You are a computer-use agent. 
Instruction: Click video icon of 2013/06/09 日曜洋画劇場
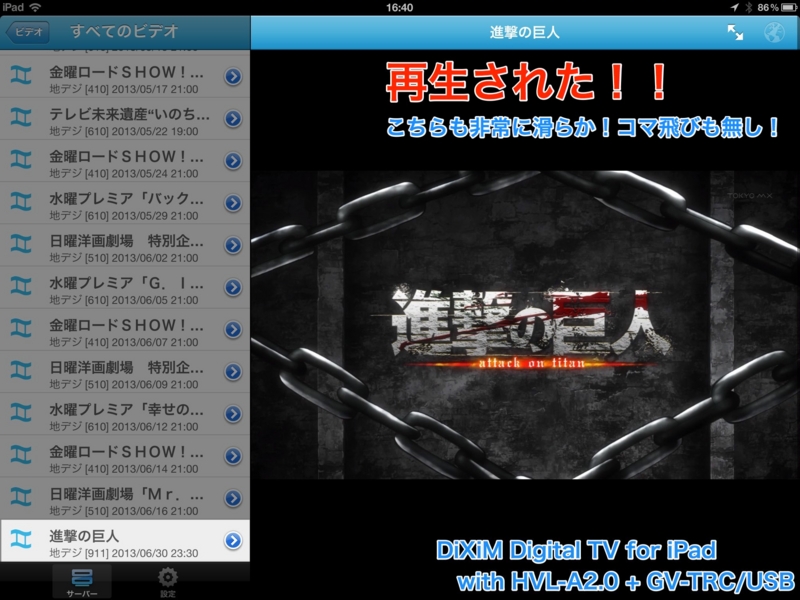click(x=21, y=371)
